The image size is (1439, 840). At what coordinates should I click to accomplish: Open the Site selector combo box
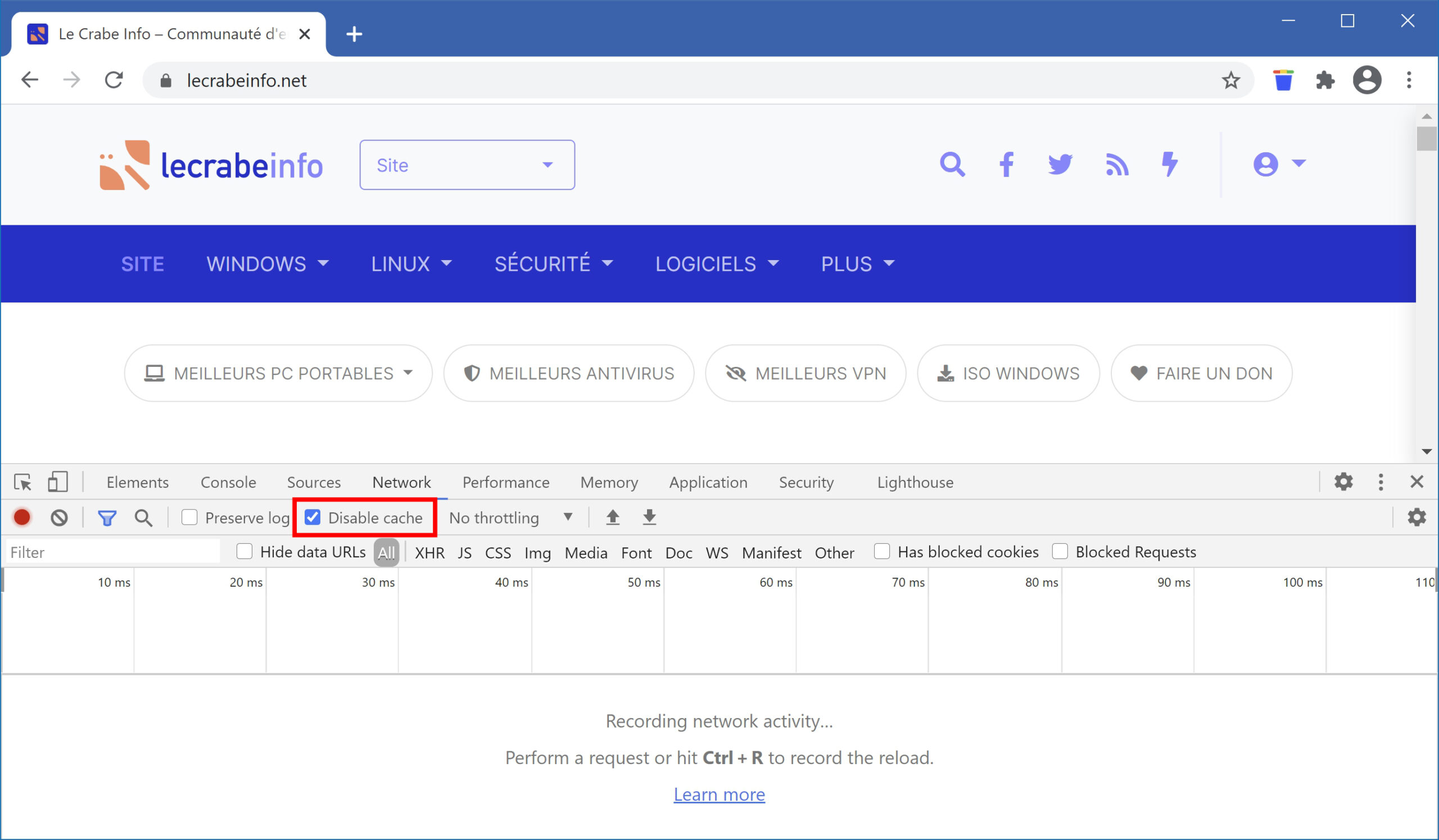[x=467, y=165]
